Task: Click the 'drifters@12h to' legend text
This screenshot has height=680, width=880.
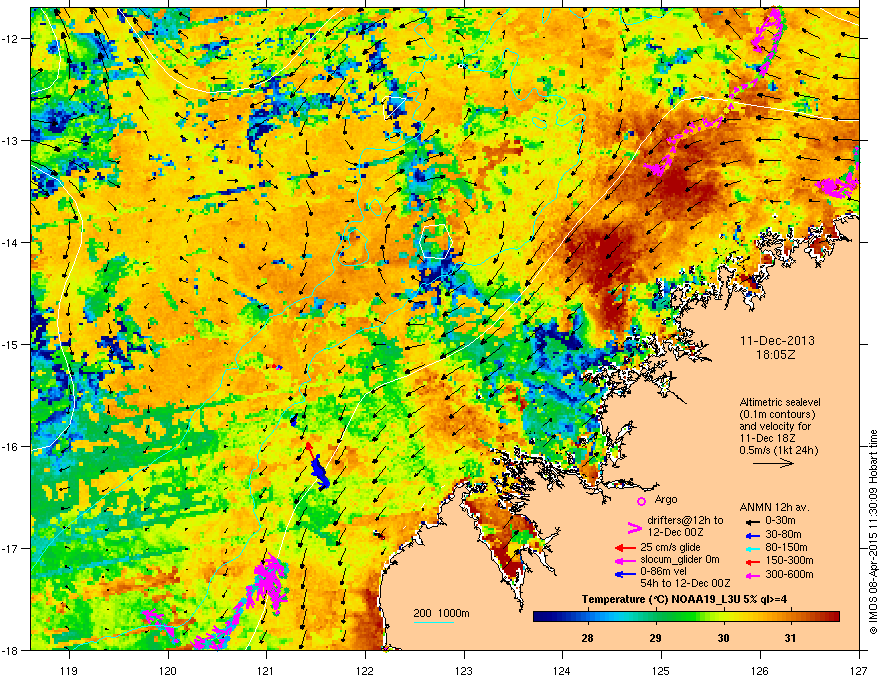Action: point(685,521)
